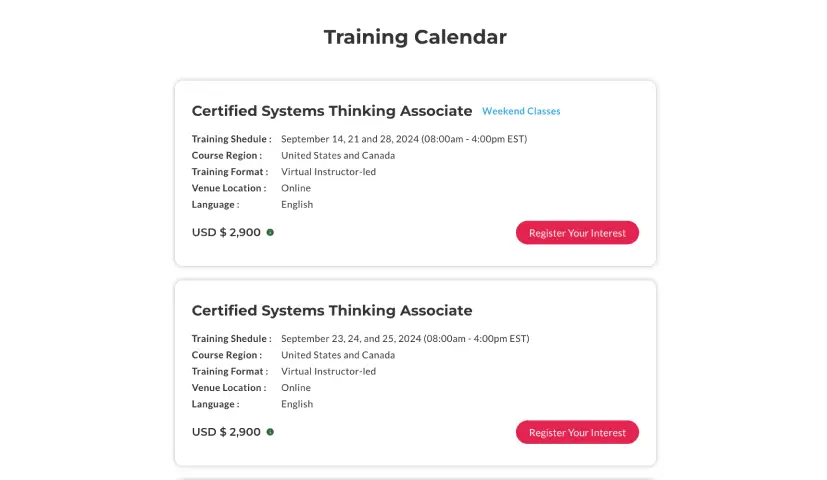Select the first Certified Systems Thinking Associate title
The width and height of the screenshot is (827, 480).
tap(331, 111)
